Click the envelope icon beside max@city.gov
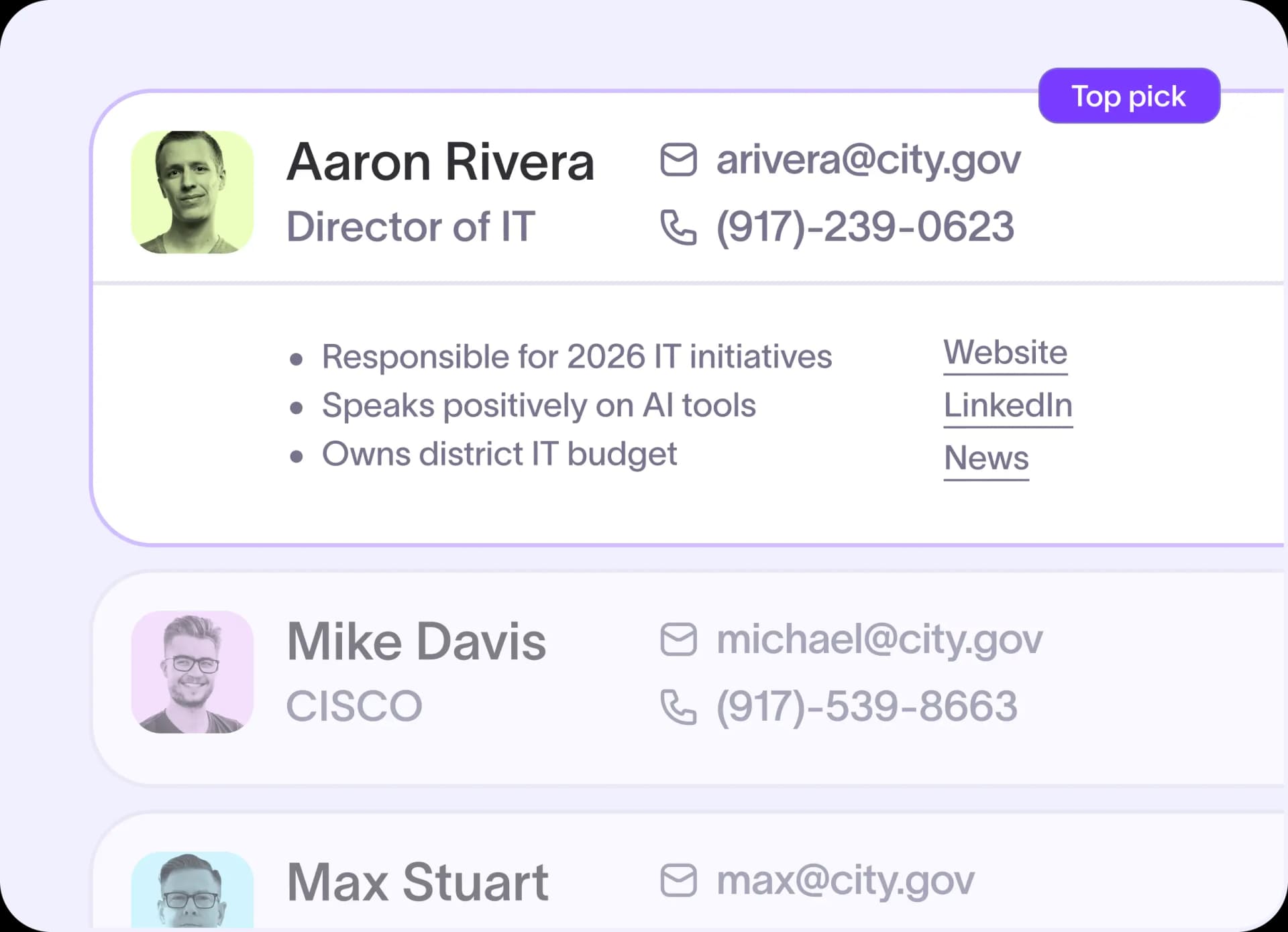1288x932 pixels. pyautogui.click(x=678, y=880)
